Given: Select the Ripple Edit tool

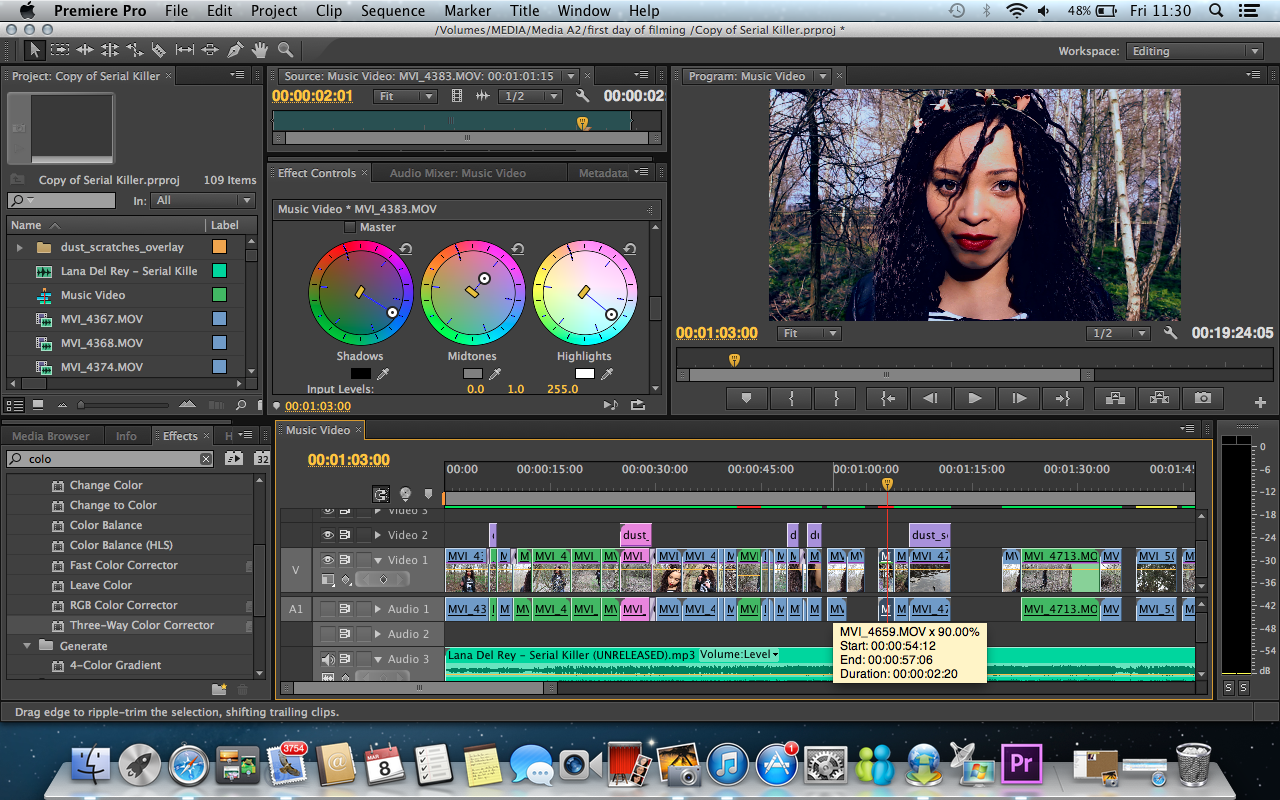Looking at the screenshot, I should click(85, 50).
